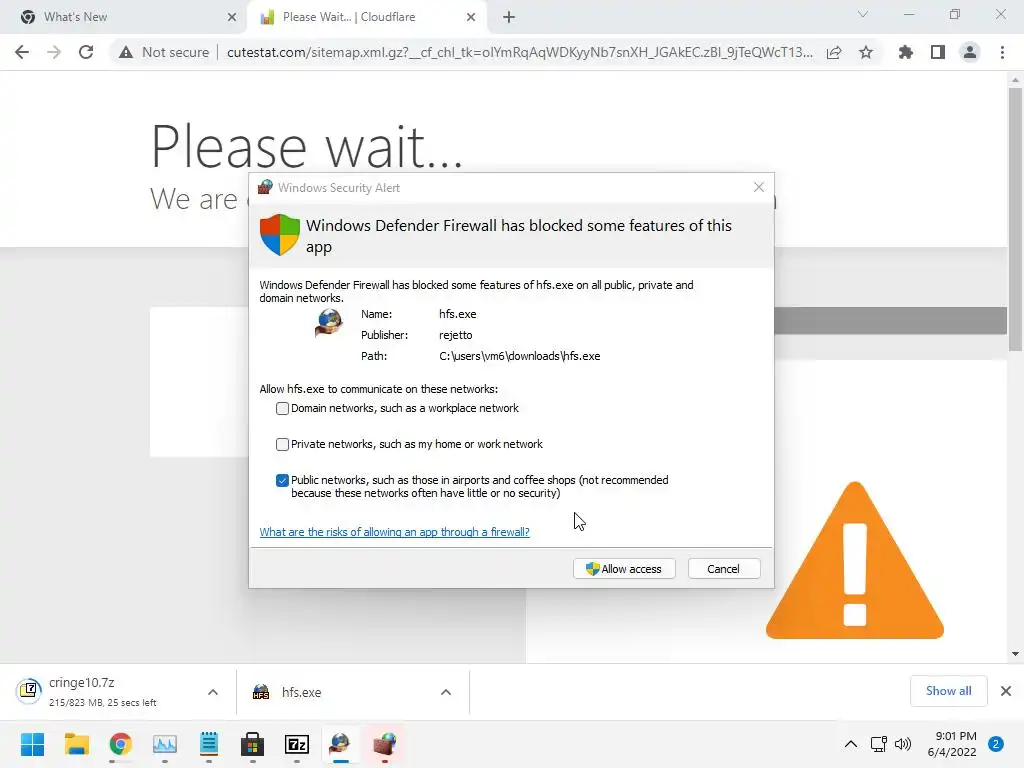
Task: Click the Windows Defender shield icon
Action: point(280,234)
